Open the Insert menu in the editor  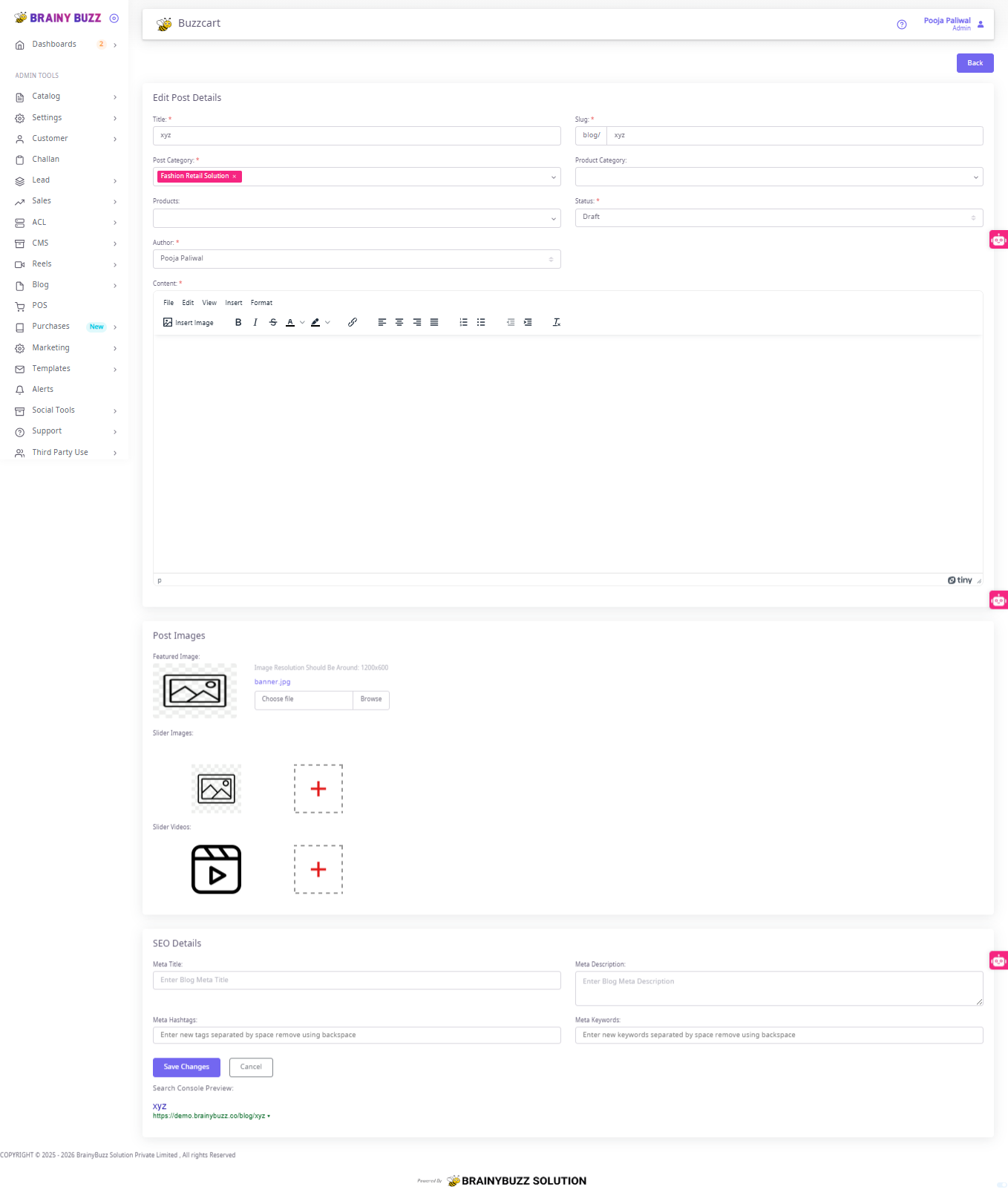[234, 303]
